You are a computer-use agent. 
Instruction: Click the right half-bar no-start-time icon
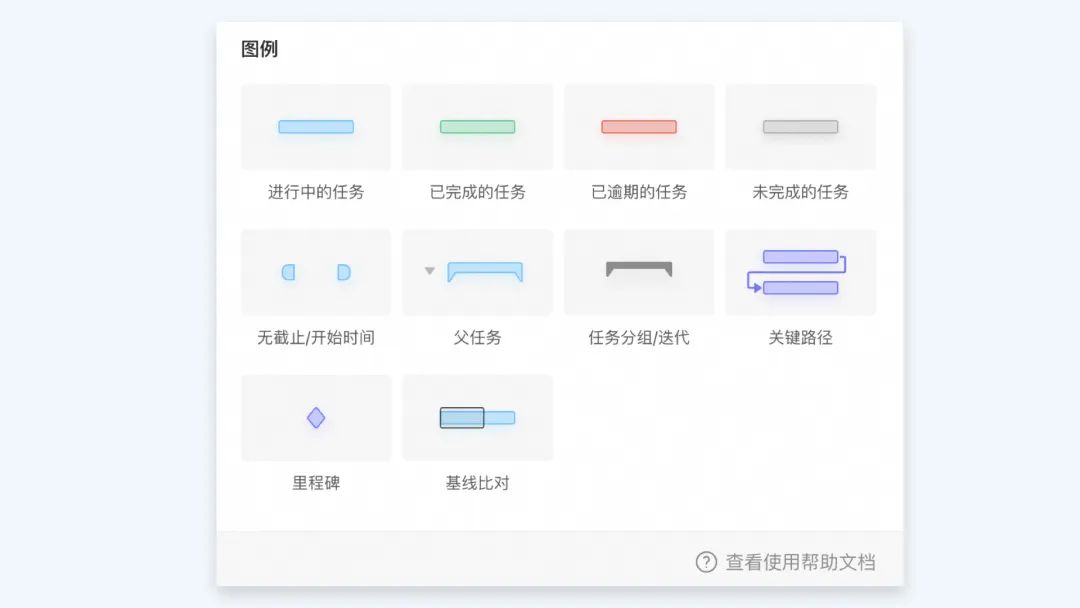point(343,272)
